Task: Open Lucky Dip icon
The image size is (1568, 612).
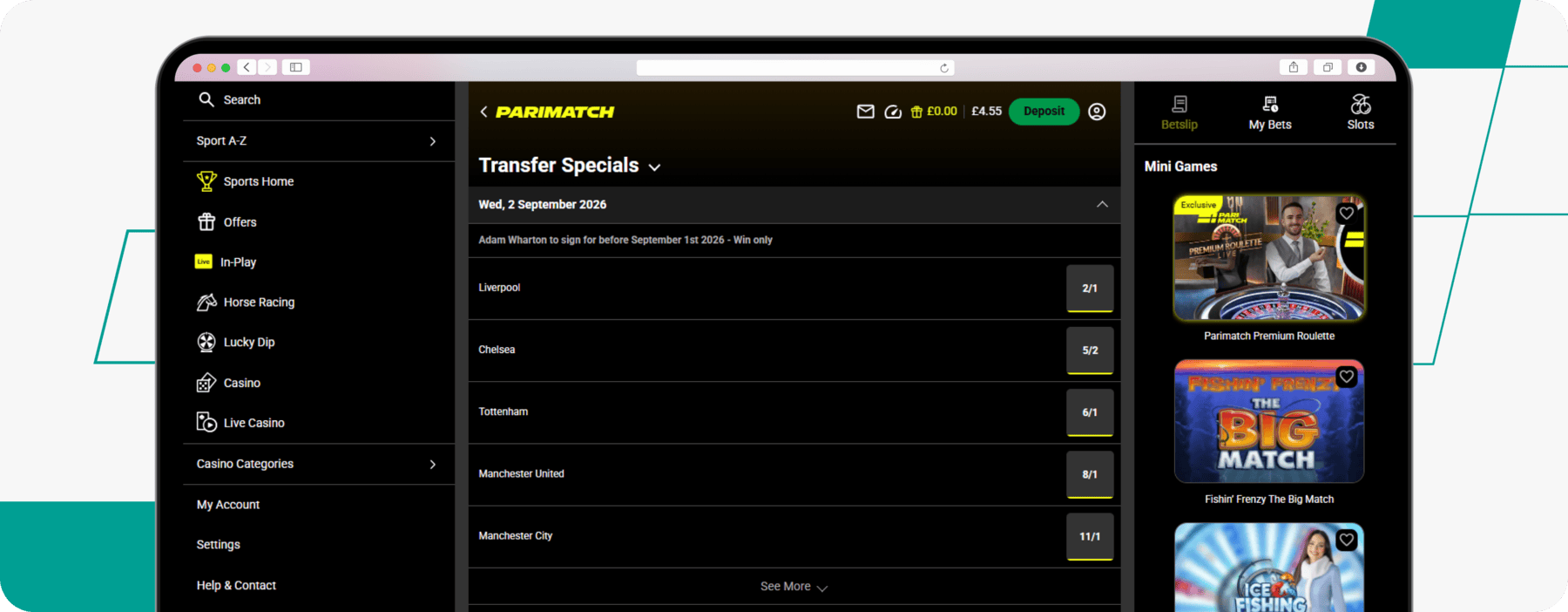Action: coord(206,342)
